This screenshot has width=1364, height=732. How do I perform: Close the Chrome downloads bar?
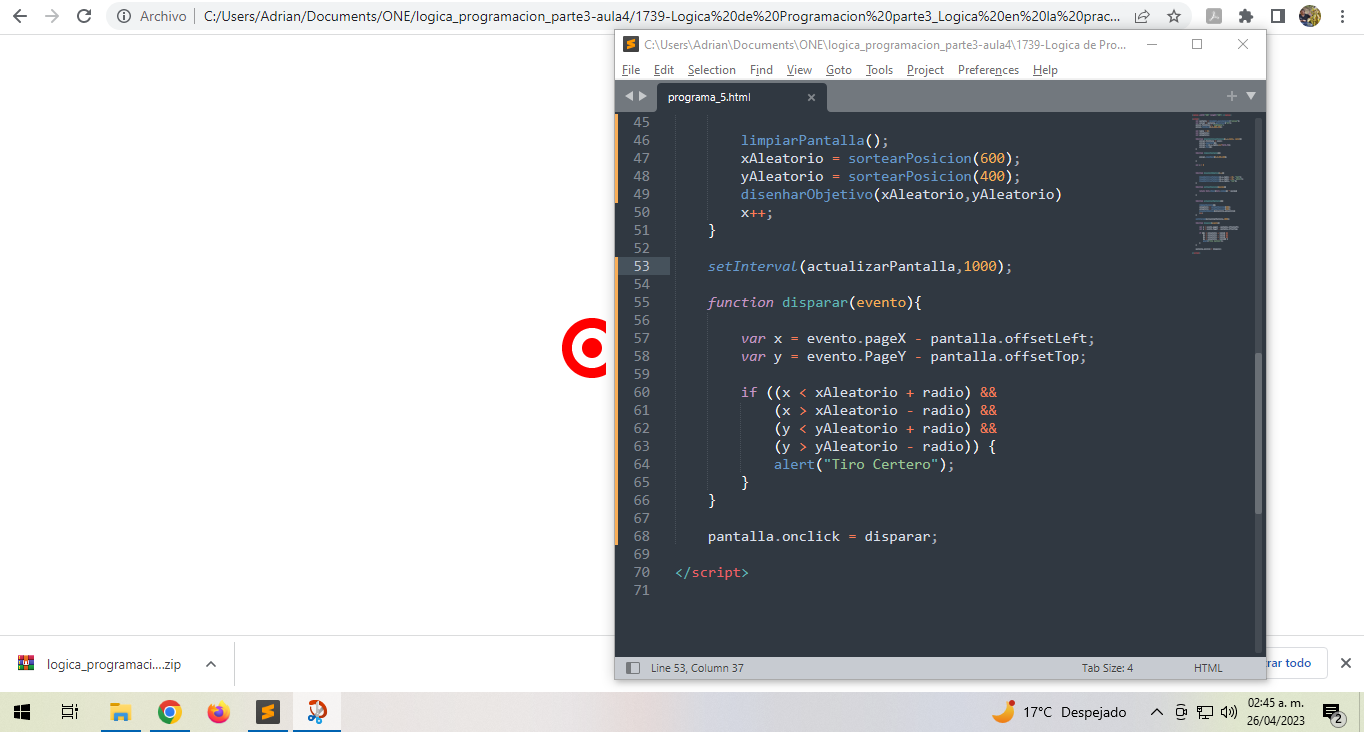click(x=1345, y=663)
